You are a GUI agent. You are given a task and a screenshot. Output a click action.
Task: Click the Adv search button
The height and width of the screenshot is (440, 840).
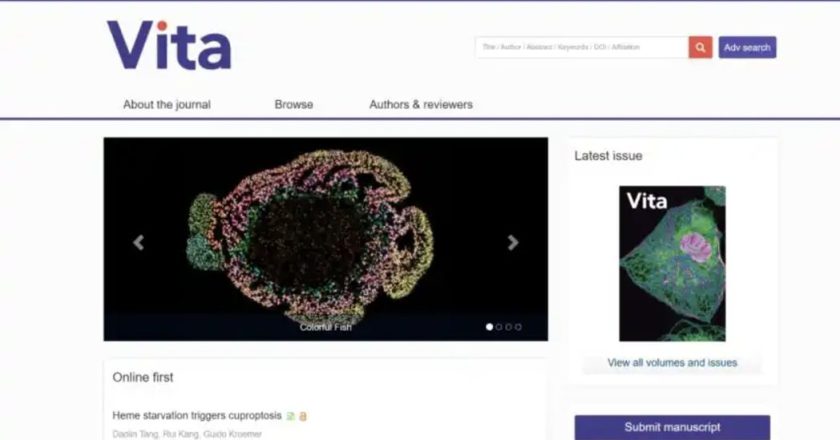coord(747,47)
